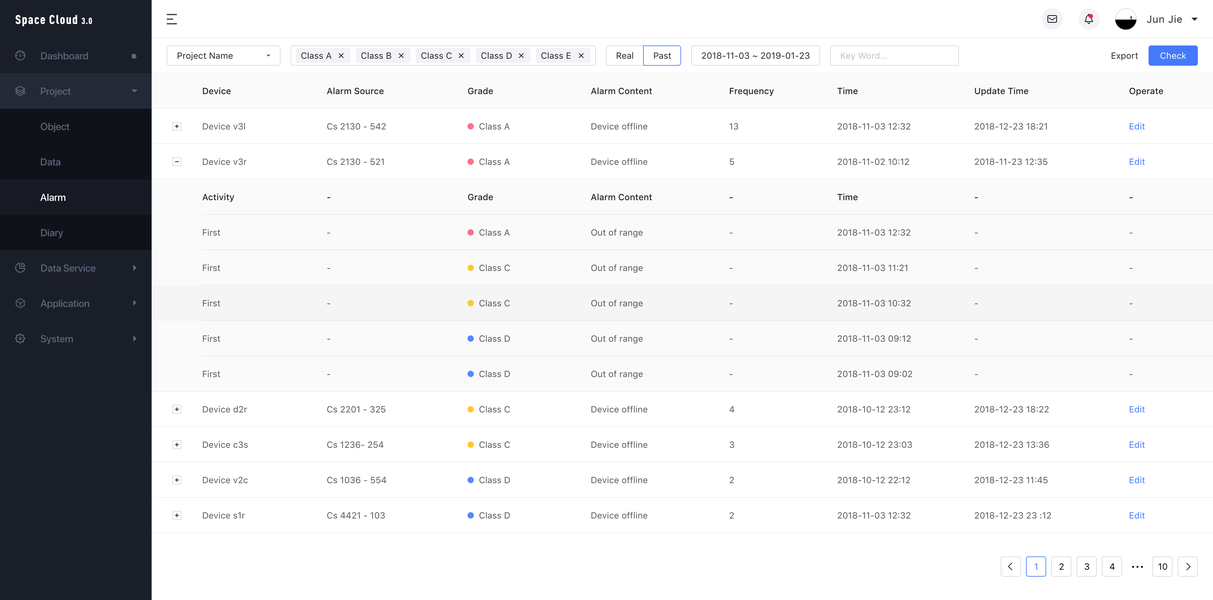
Task: Expand the Device d2r row
Action: (x=177, y=409)
